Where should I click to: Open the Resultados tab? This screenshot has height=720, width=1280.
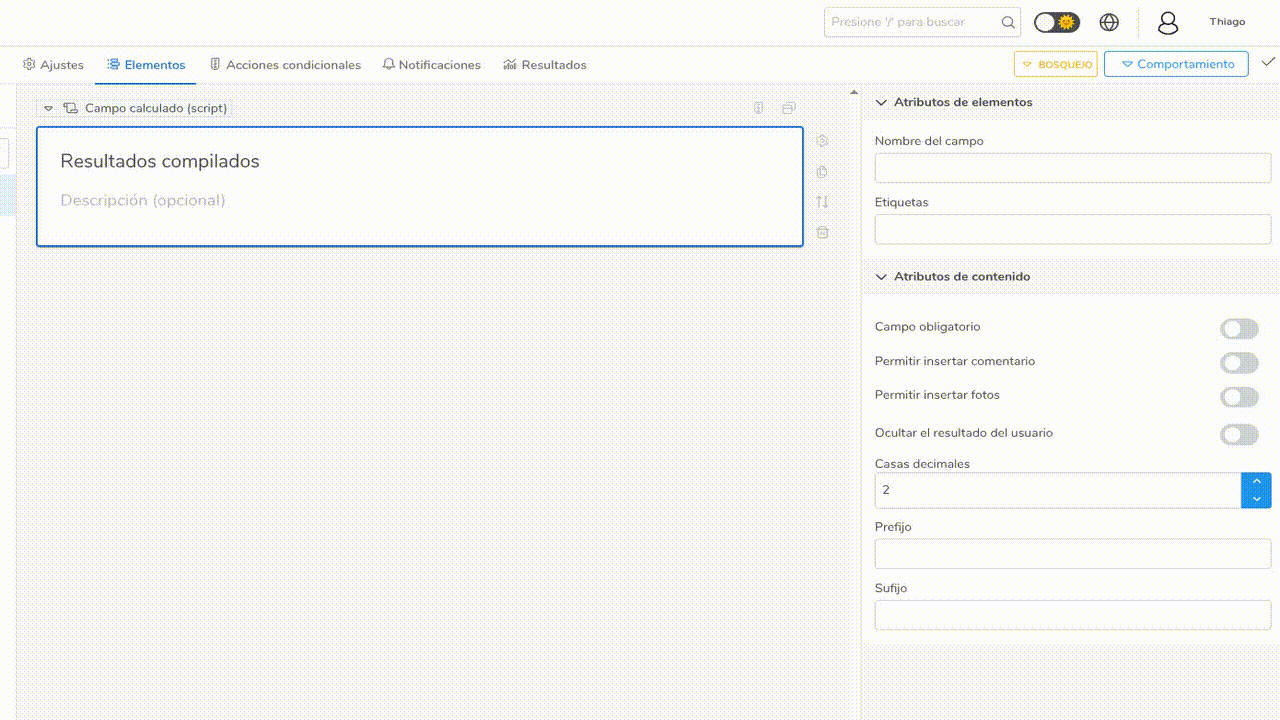545,65
